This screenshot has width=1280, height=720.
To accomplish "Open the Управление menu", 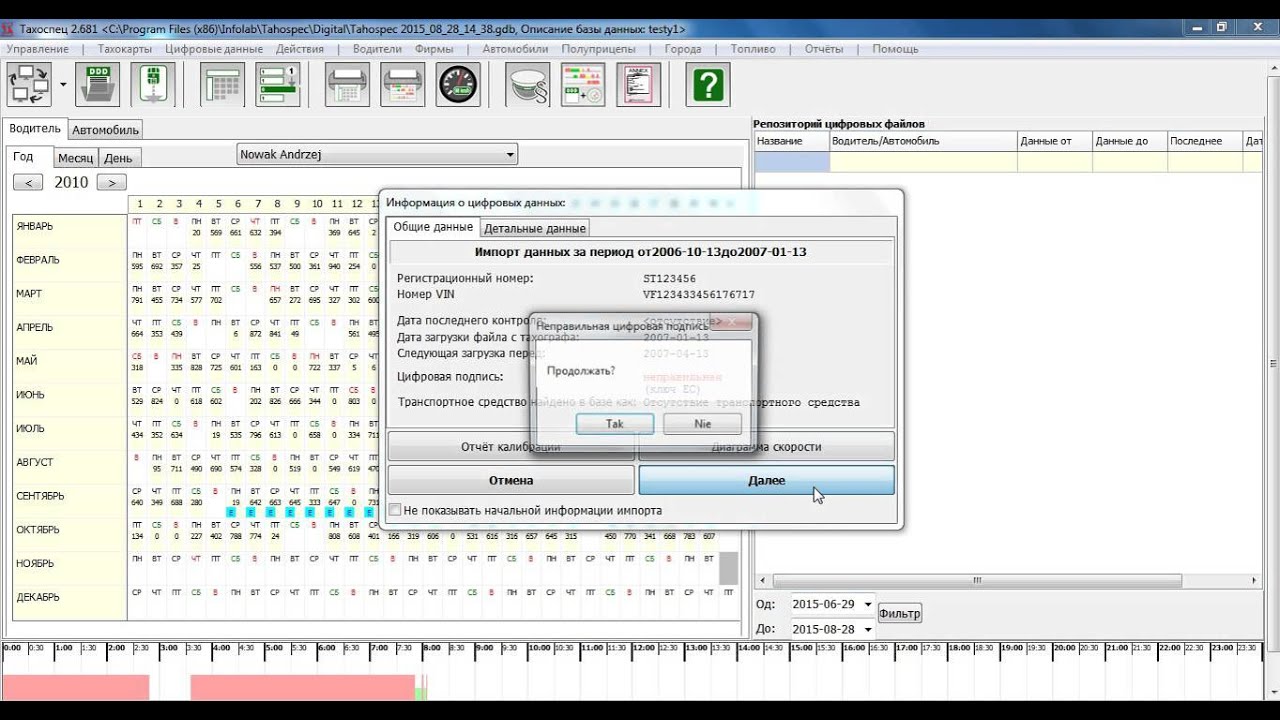I will point(38,49).
